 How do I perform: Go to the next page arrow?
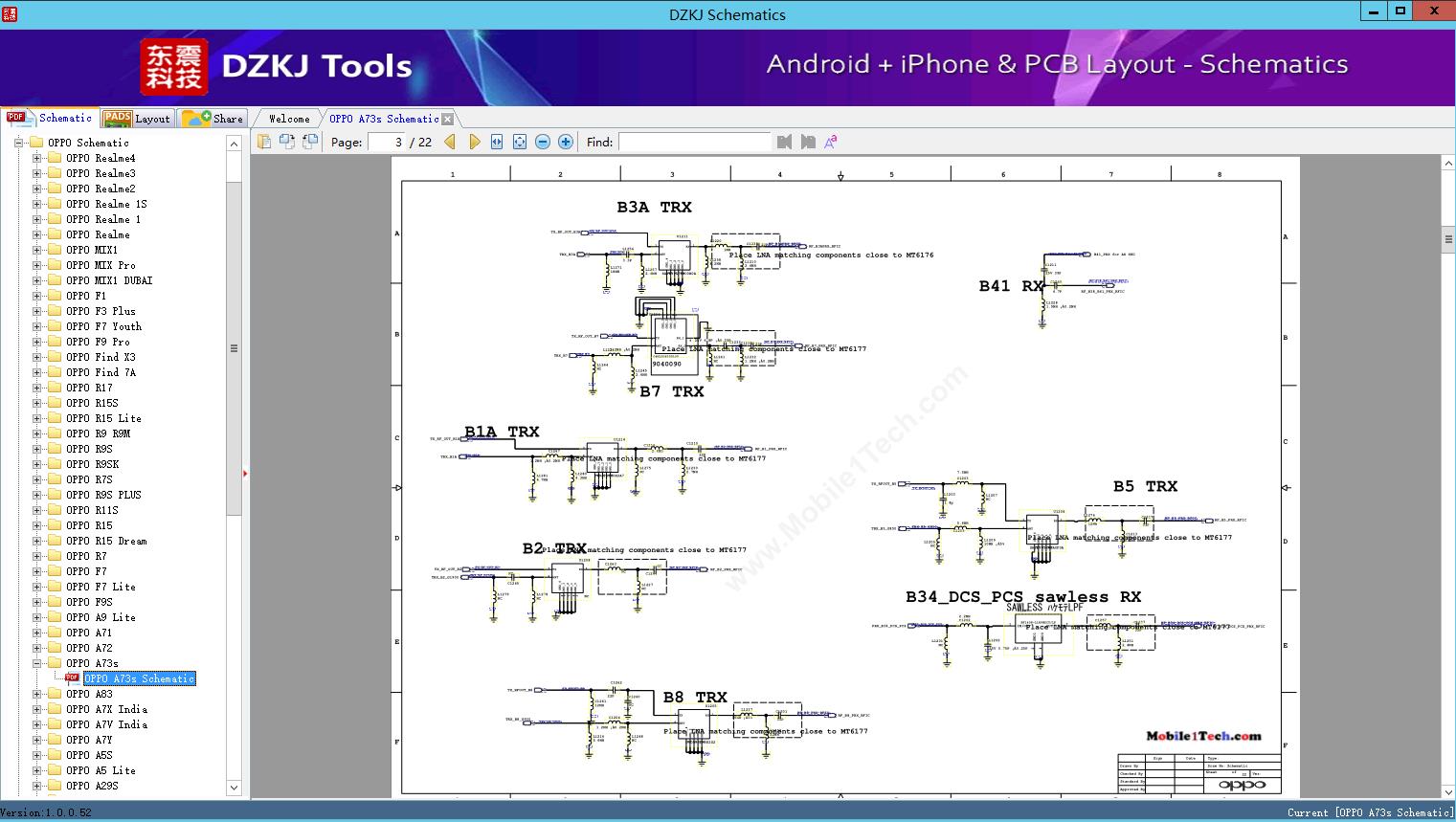(x=474, y=142)
